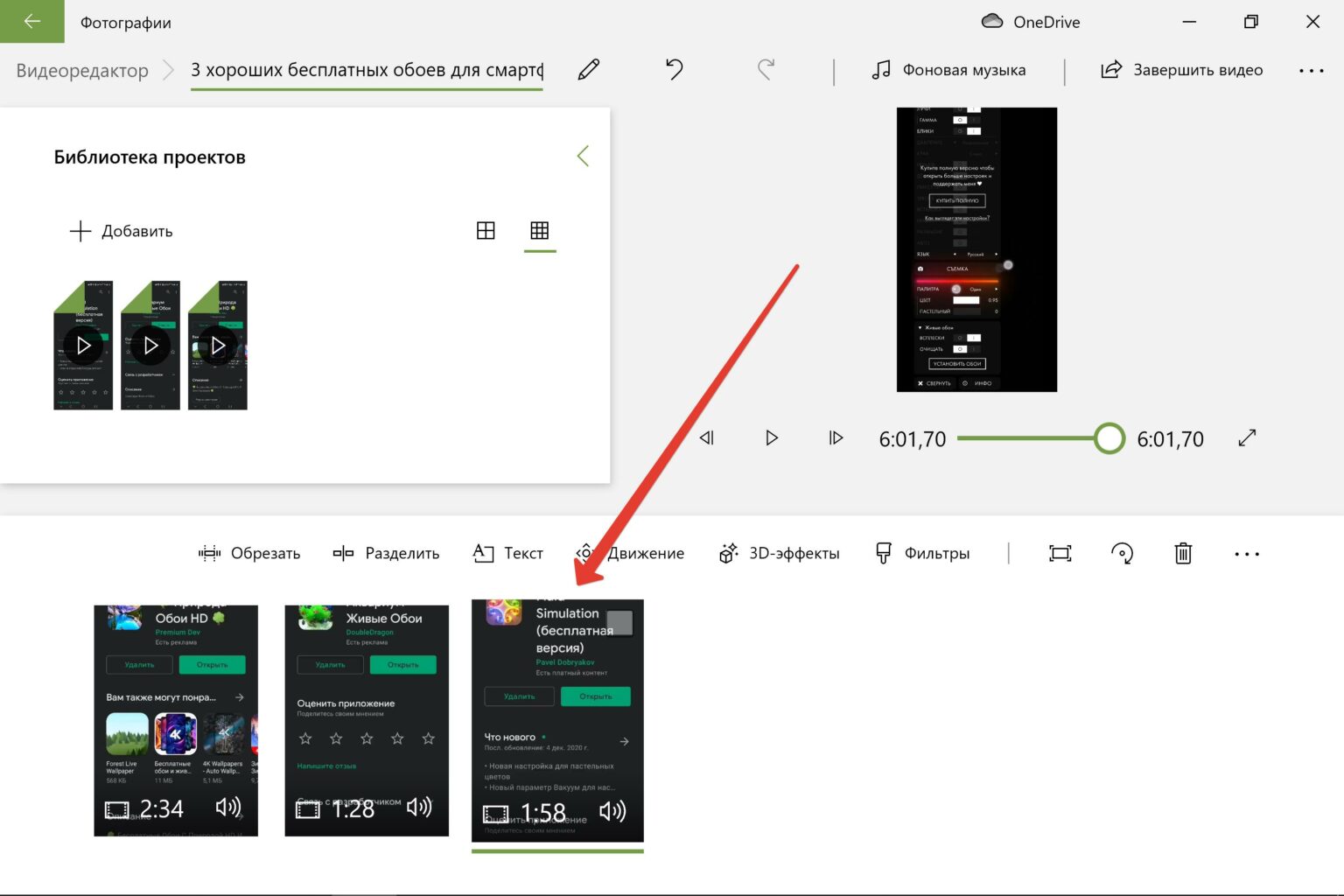This screenshot has width=1344, height=896.
Task: Select the 2:34 storyboard clip
Action: [176, 720]
